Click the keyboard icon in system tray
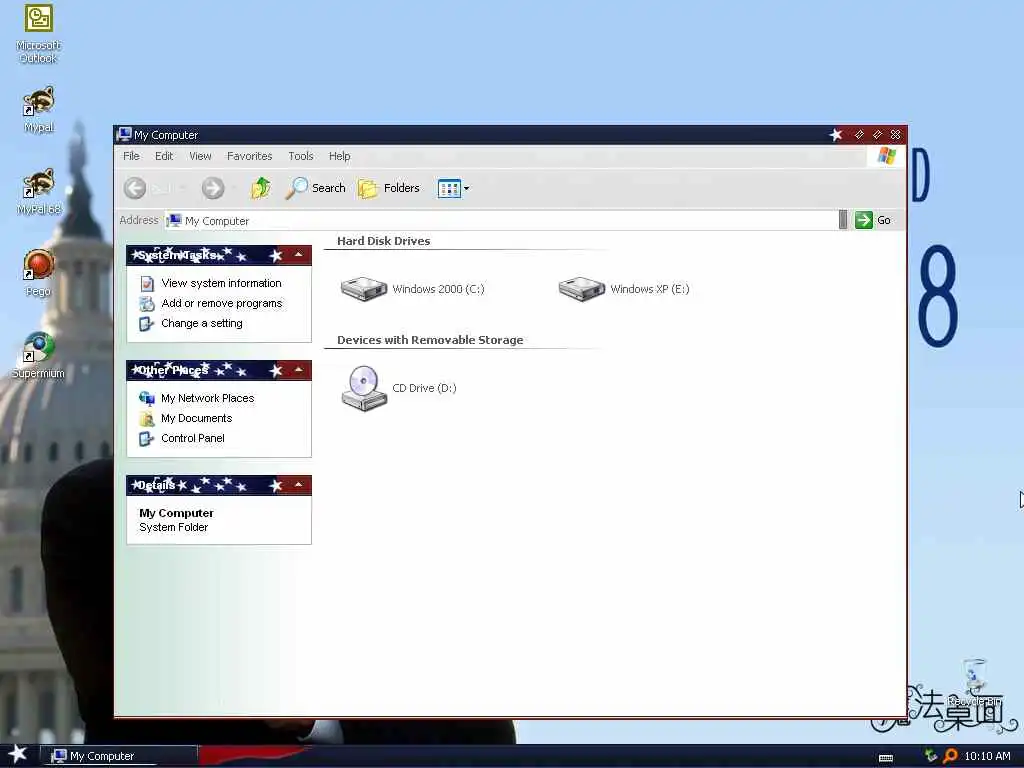This screenshot has height=768, width=1024. pyautogui.click(x=886, y=757)
